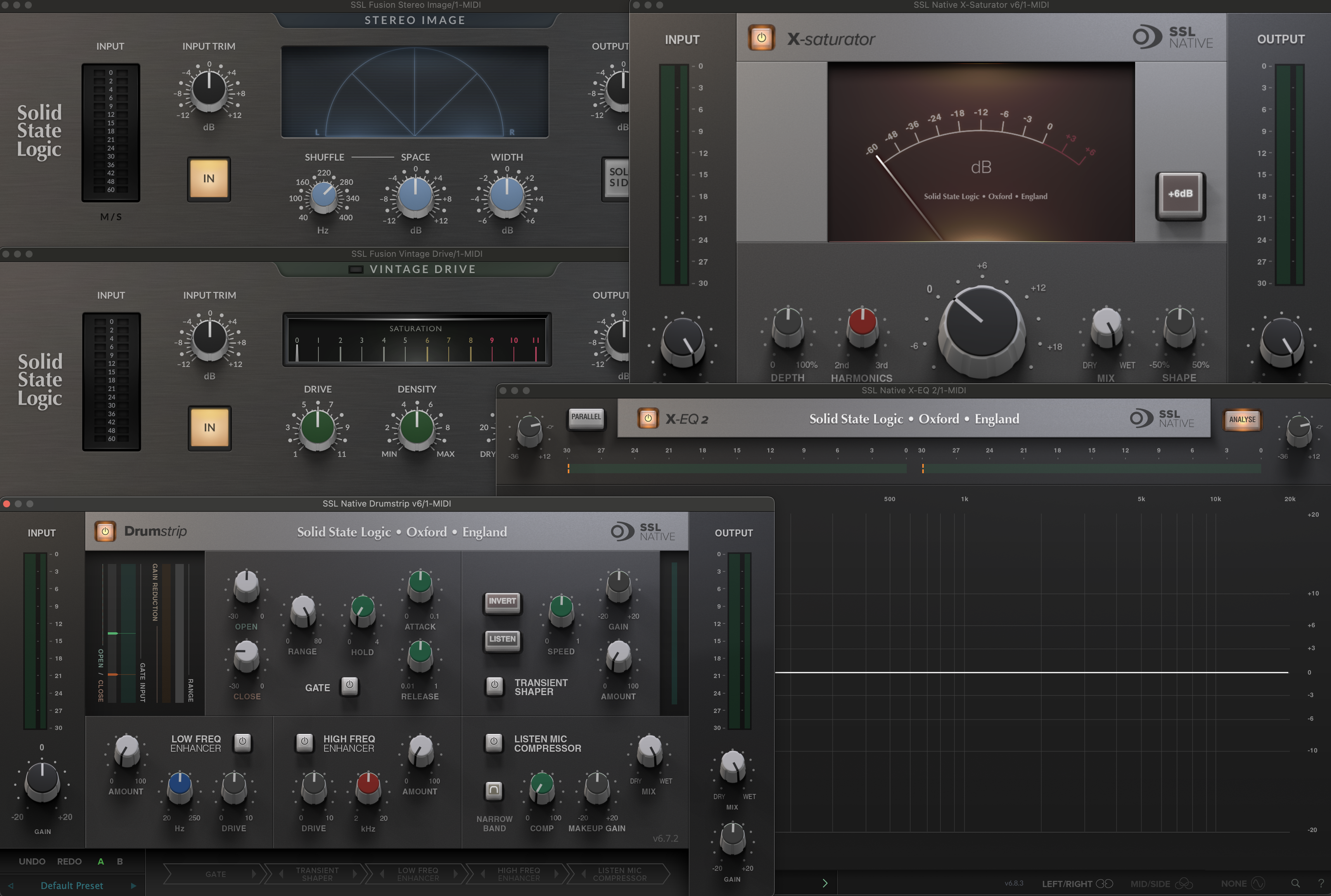The image size is (1331, 896).
Task: Toggle the PARALLEL button in X-EQ 2
Action: point(586,418)
